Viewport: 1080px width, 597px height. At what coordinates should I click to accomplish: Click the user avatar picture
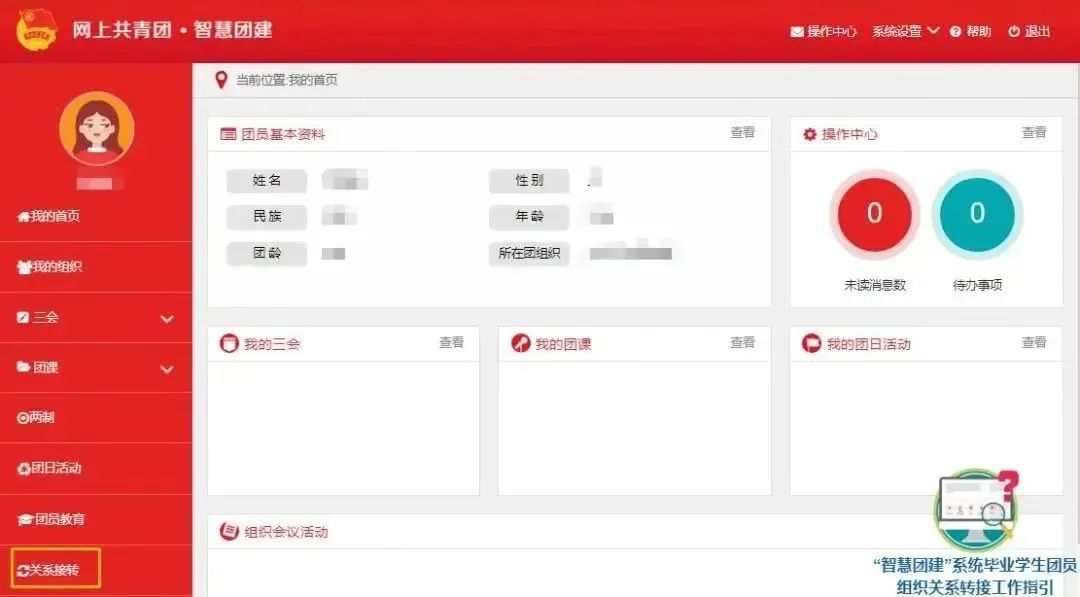(96, 128)
